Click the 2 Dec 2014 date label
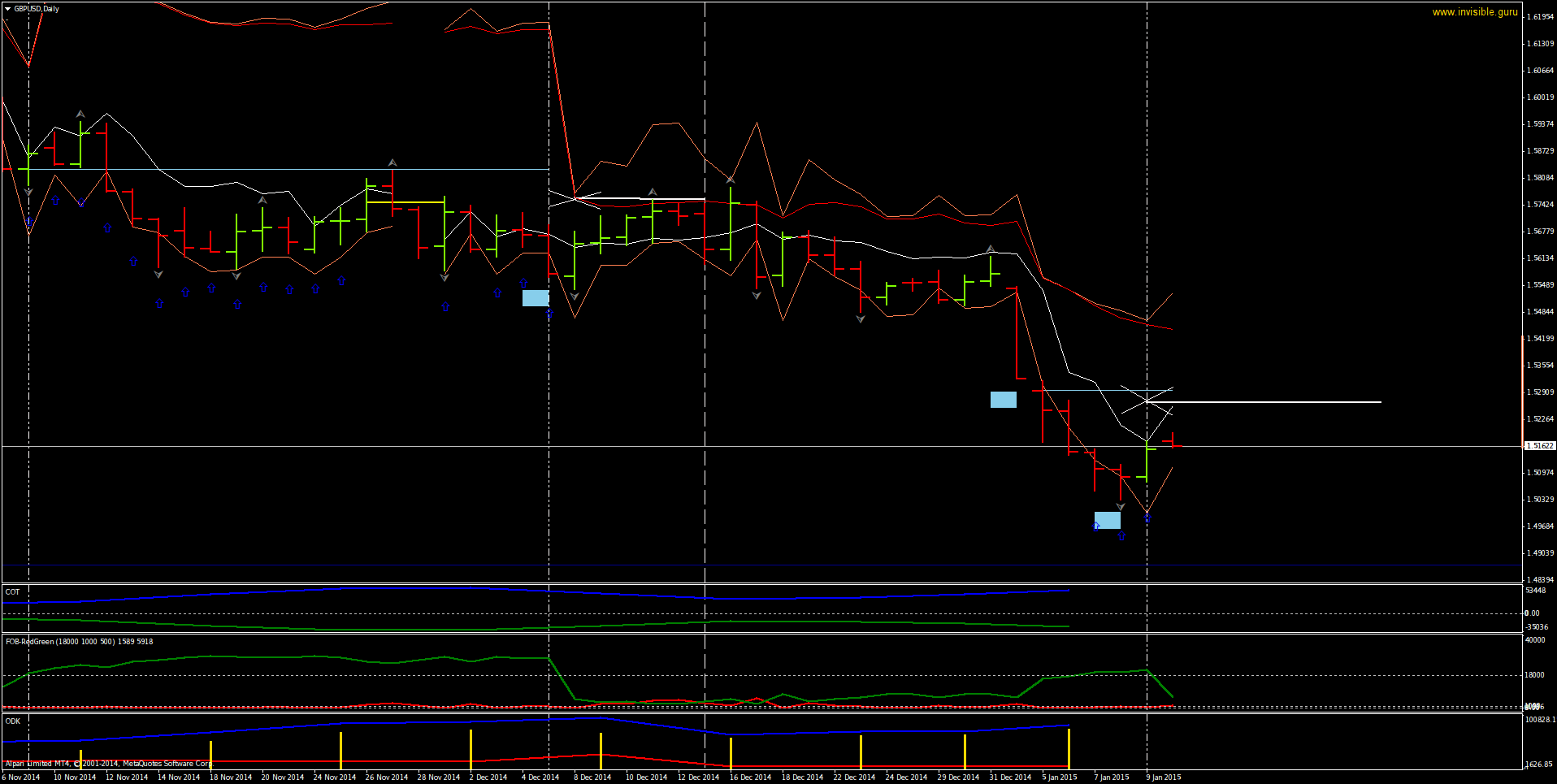Screen dimensions: 1557x784 (488, 778)
